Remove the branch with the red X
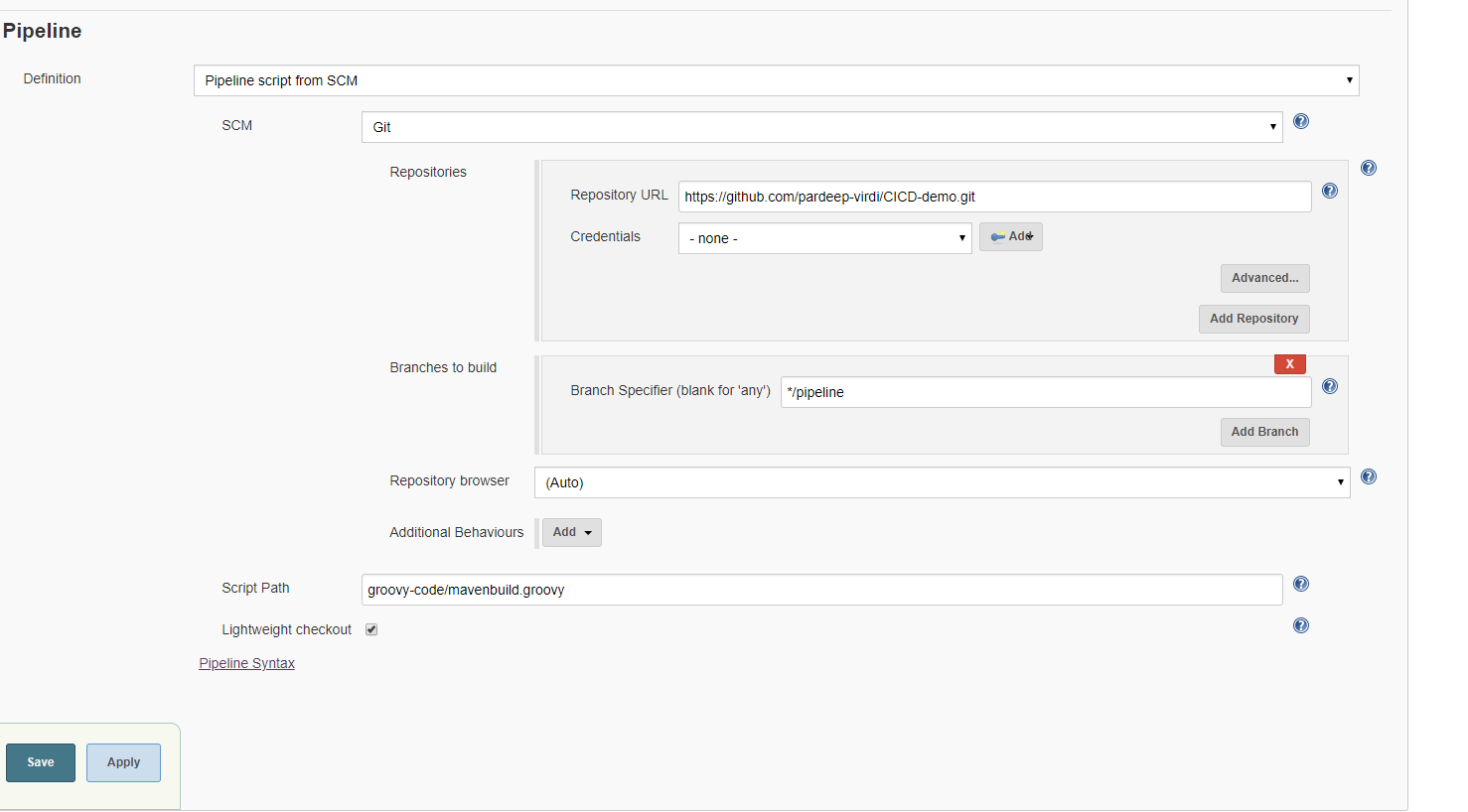The height and width of the screenshot is (812, 1468). click(1289, 363)
